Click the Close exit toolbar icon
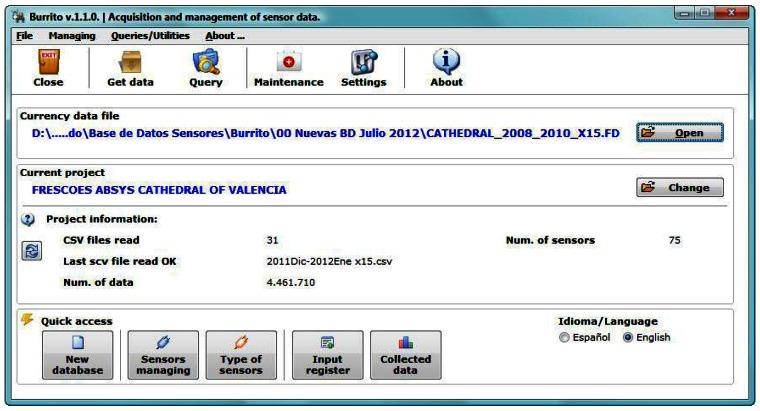Viewport: 760px width, 411px height. pos(47,69)
